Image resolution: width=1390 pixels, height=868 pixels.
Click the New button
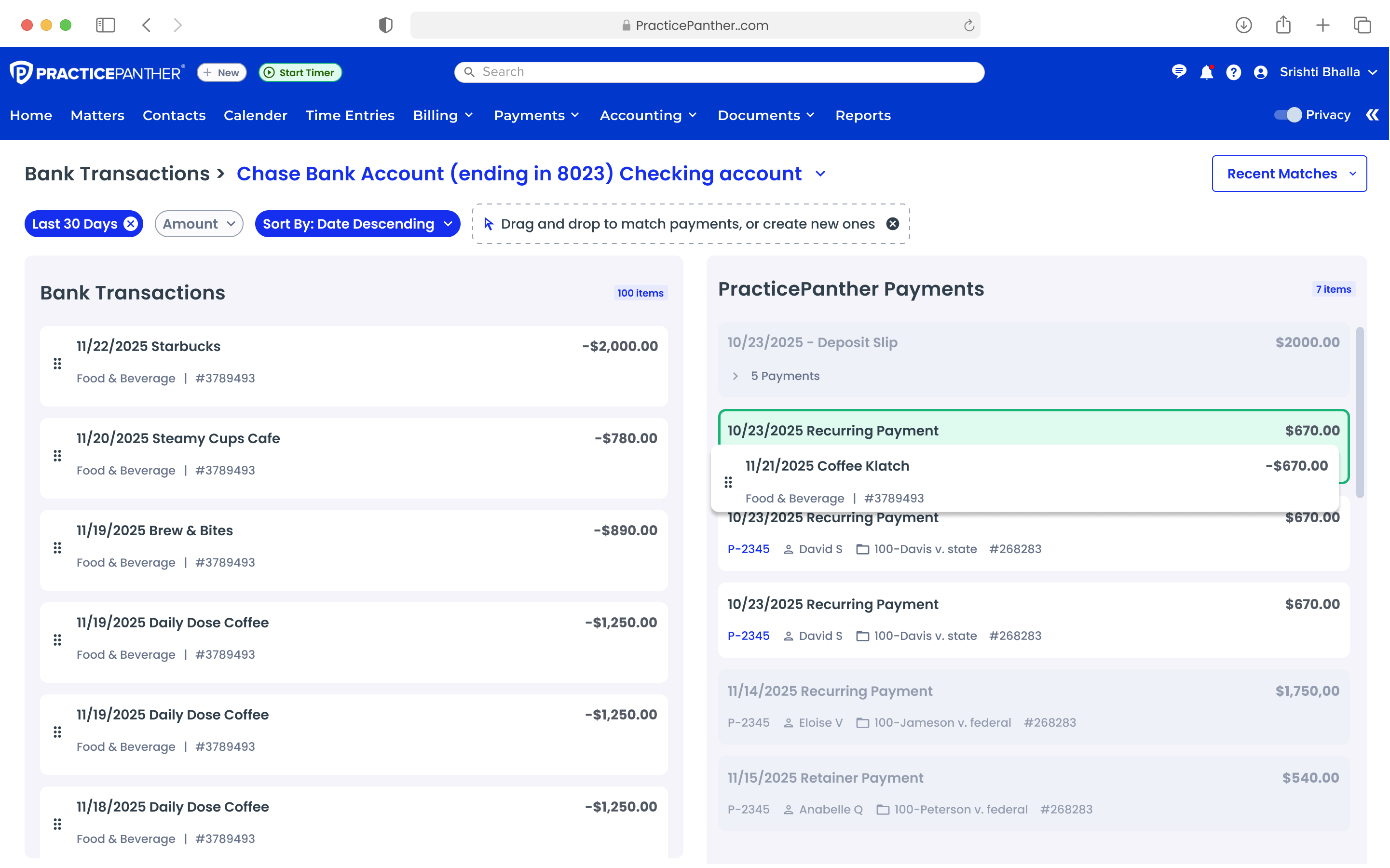point(221,72)
